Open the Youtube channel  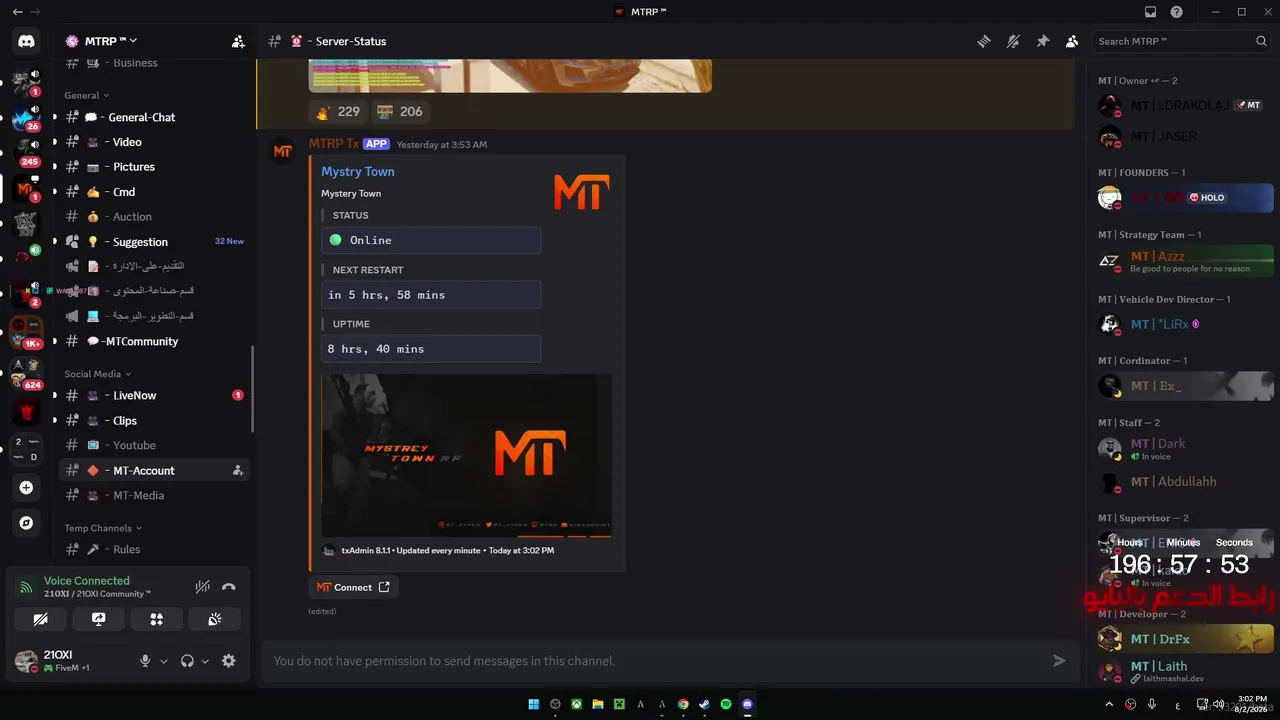[154, 445]
